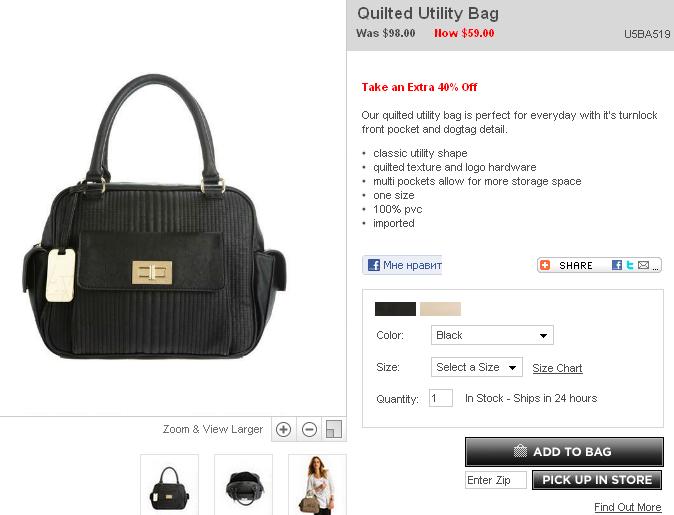Viewport: 674px width, 515px height.
Task: Click the view larger square icon
Action: pos(334,429)
